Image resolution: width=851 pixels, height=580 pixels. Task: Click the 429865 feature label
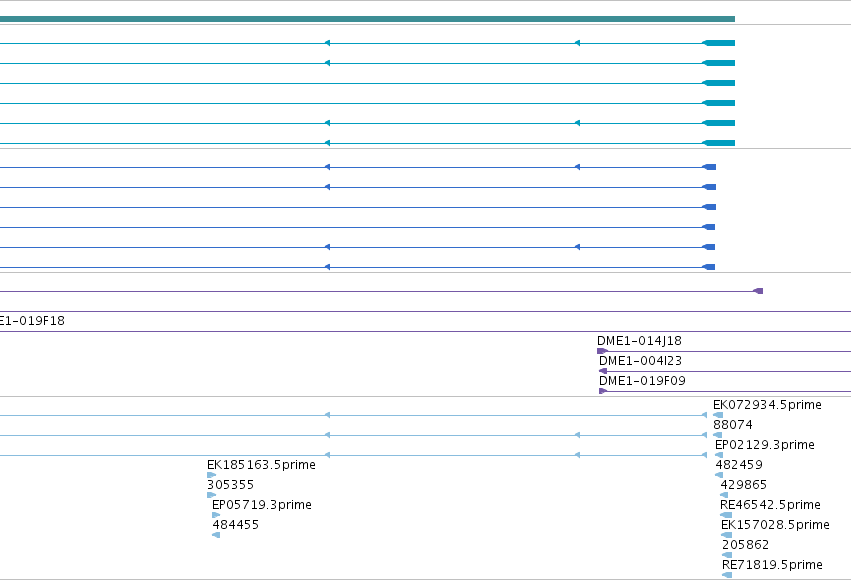coord(744,485)
